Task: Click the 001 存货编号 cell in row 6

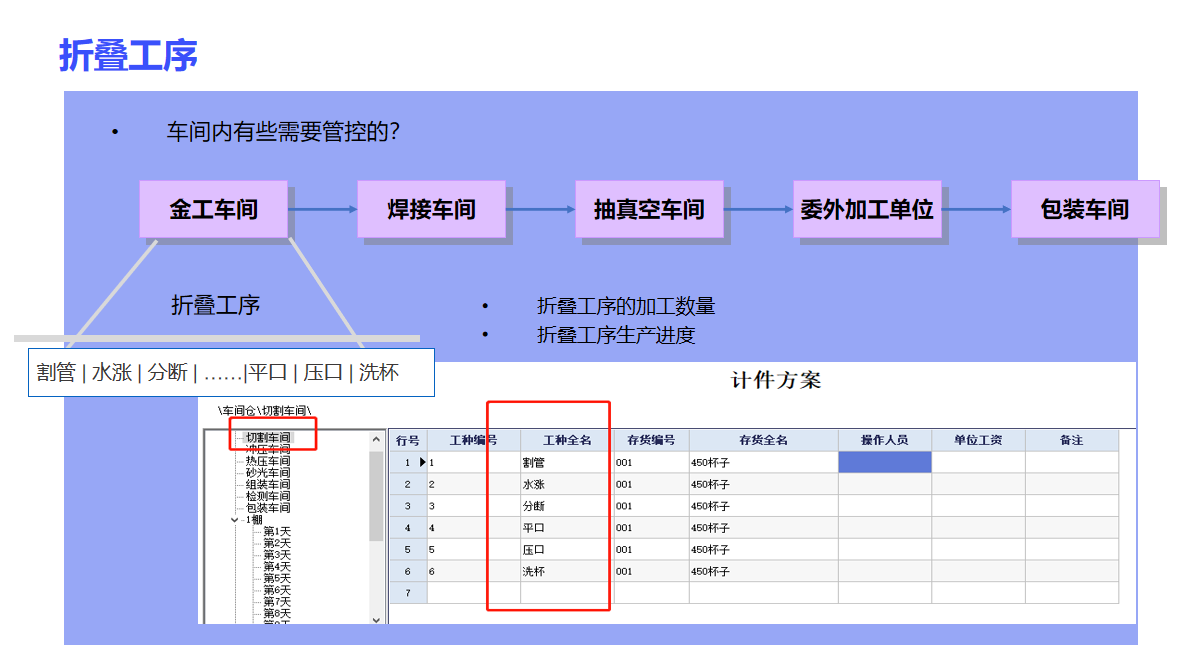Action: 651,572
